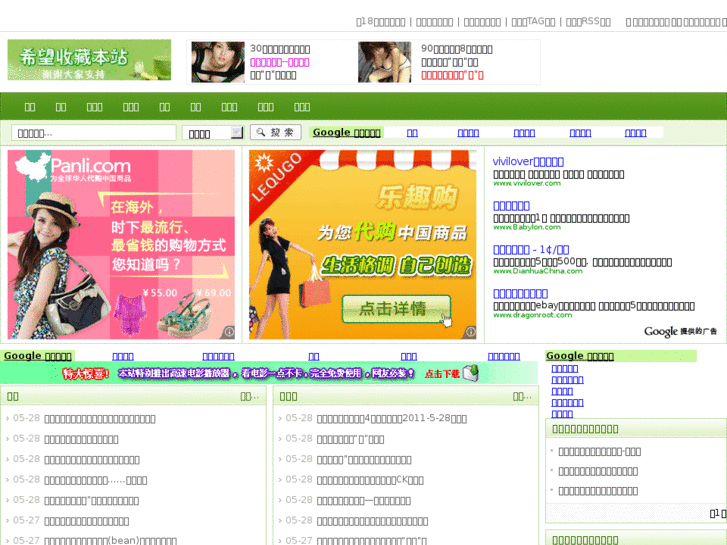
Task: Open the second woman thumbnail in top ad
Action: pos(384,62)
